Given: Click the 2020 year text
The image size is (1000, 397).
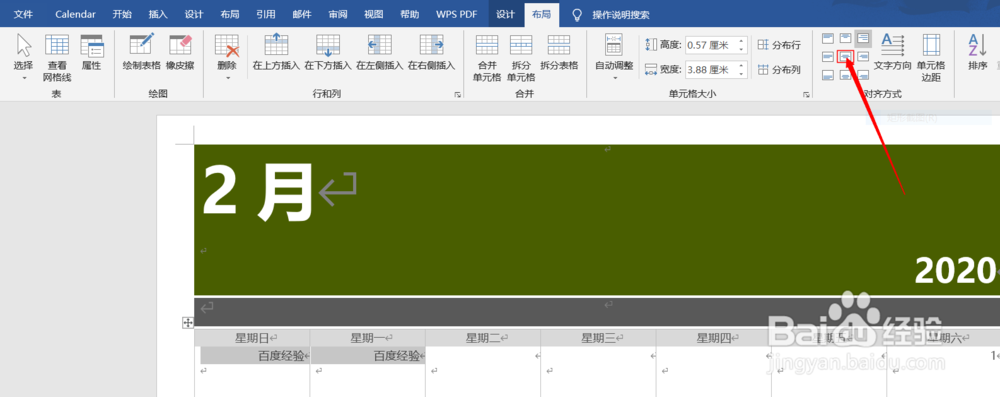Looking at the screenshot, I should tap(955, 271).
